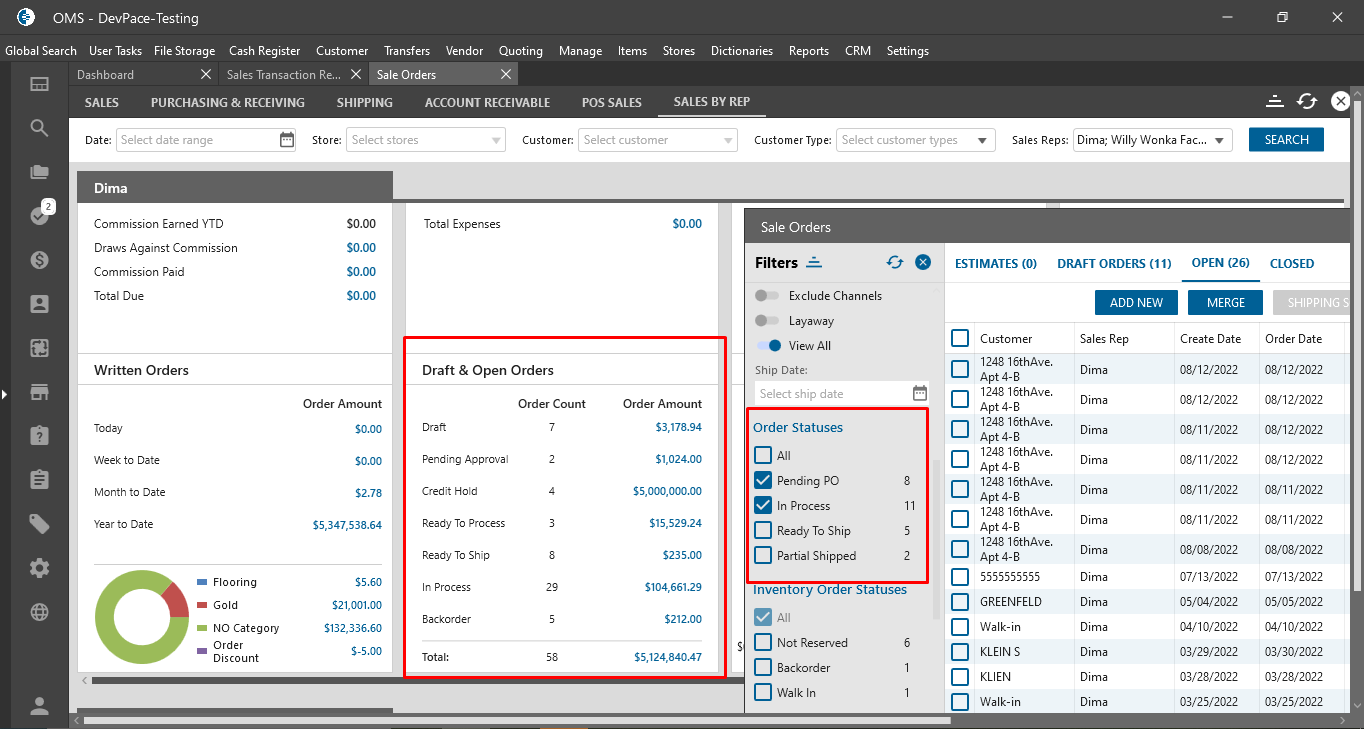Uncheck the Pending PO order status
The height and width of the screenshot is (729, 1364).
763,481
